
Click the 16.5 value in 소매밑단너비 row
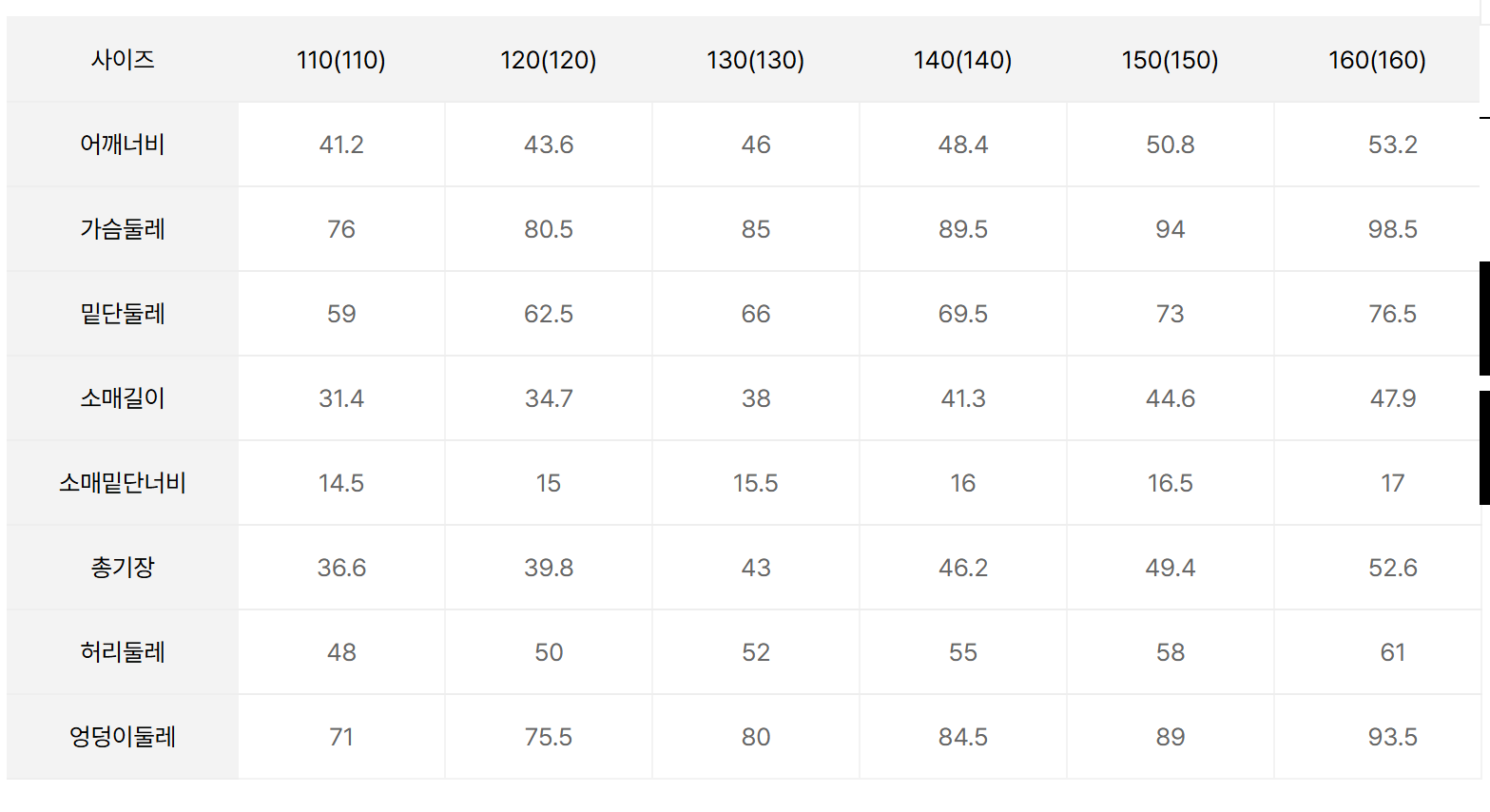tap(1170, 483)
